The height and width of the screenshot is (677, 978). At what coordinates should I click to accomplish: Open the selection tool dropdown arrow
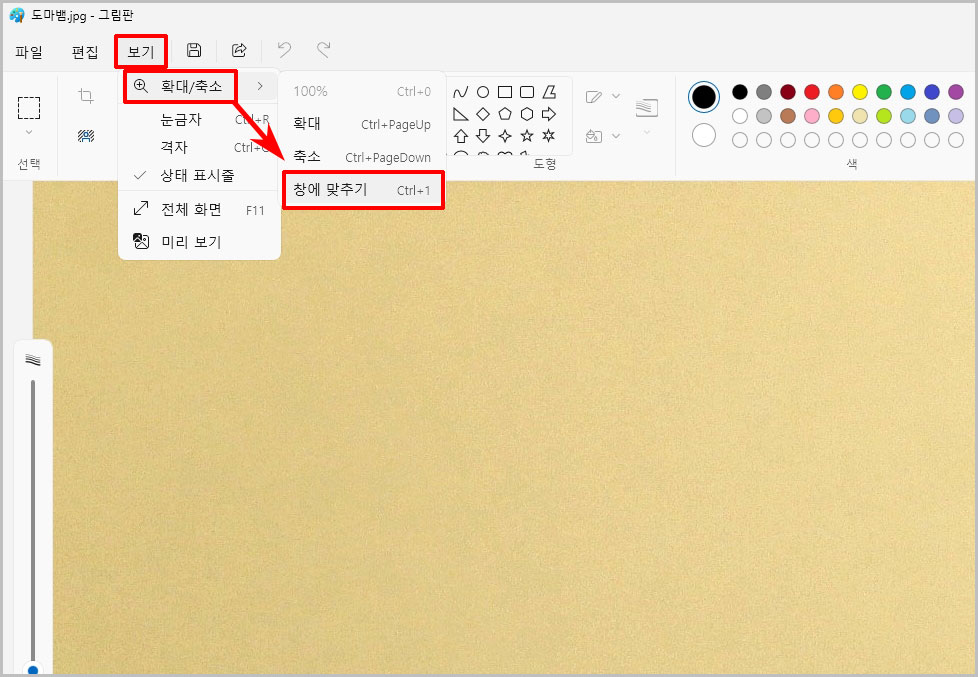(28, 132)
